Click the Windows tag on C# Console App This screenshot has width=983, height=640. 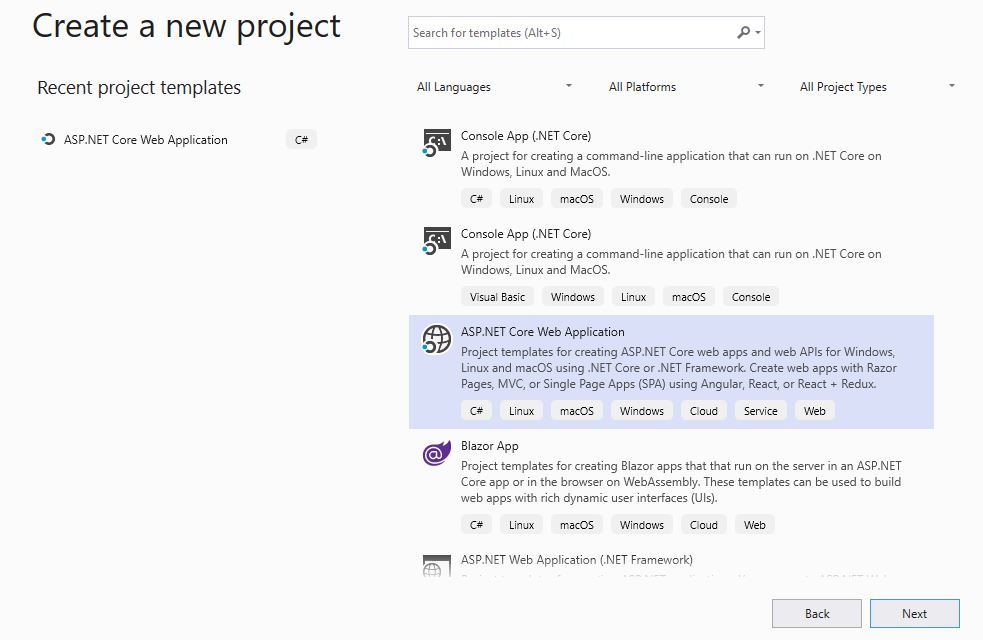(641, 199)
